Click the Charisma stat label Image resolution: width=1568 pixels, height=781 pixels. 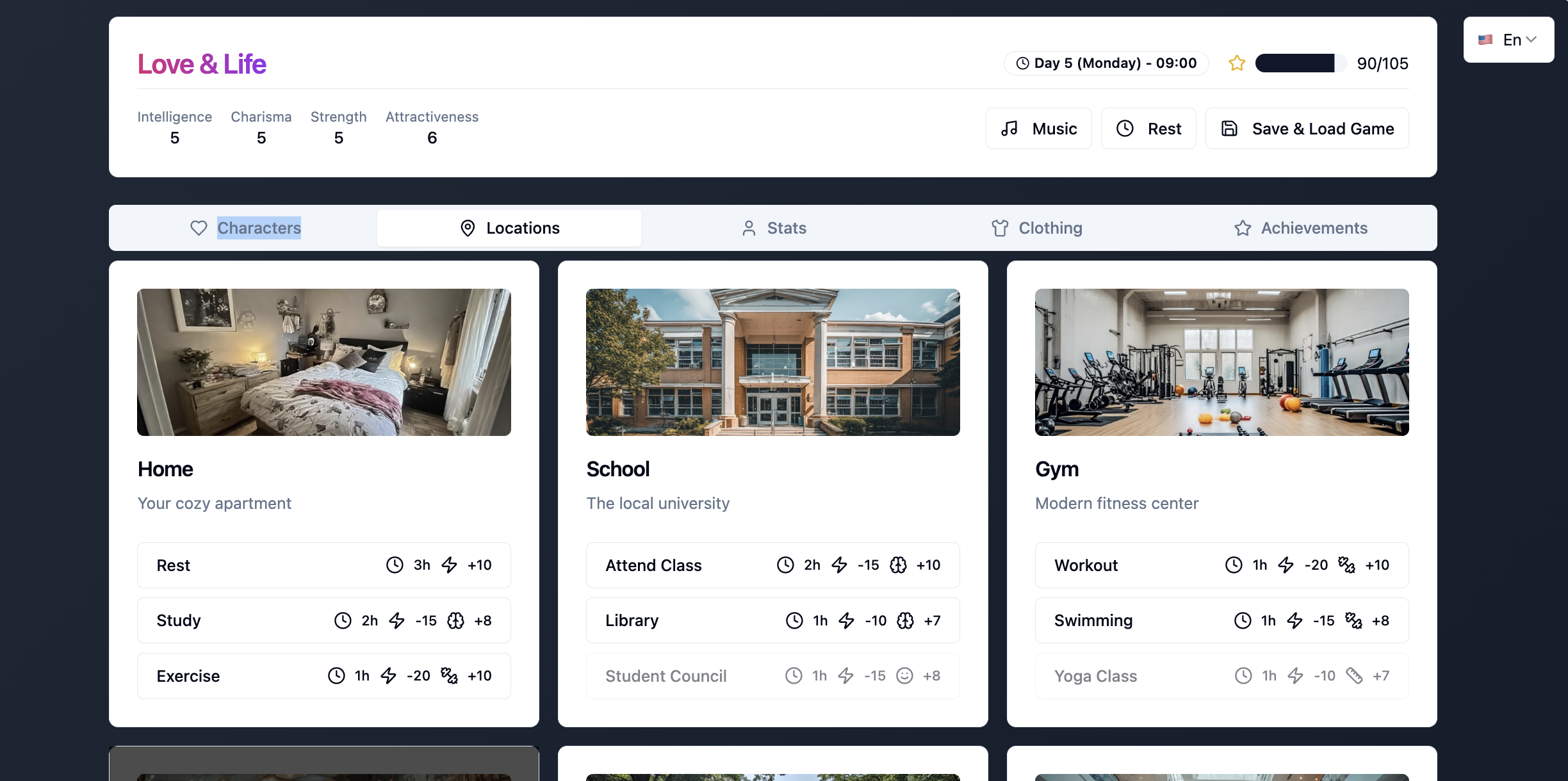261,117
